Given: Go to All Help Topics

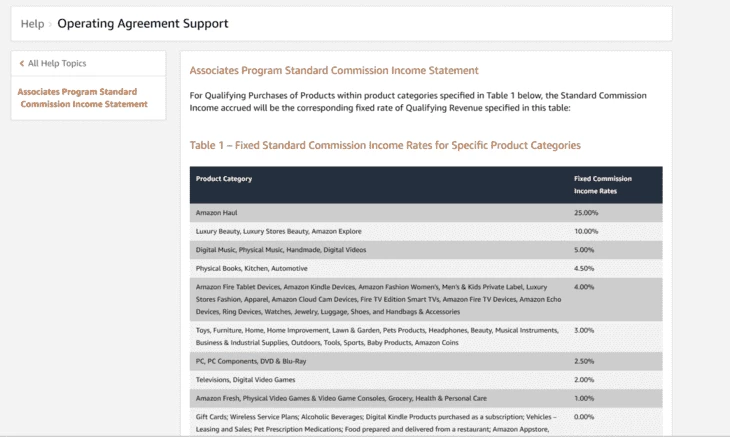Looking at the screenshot, I should tap(56, 63).
